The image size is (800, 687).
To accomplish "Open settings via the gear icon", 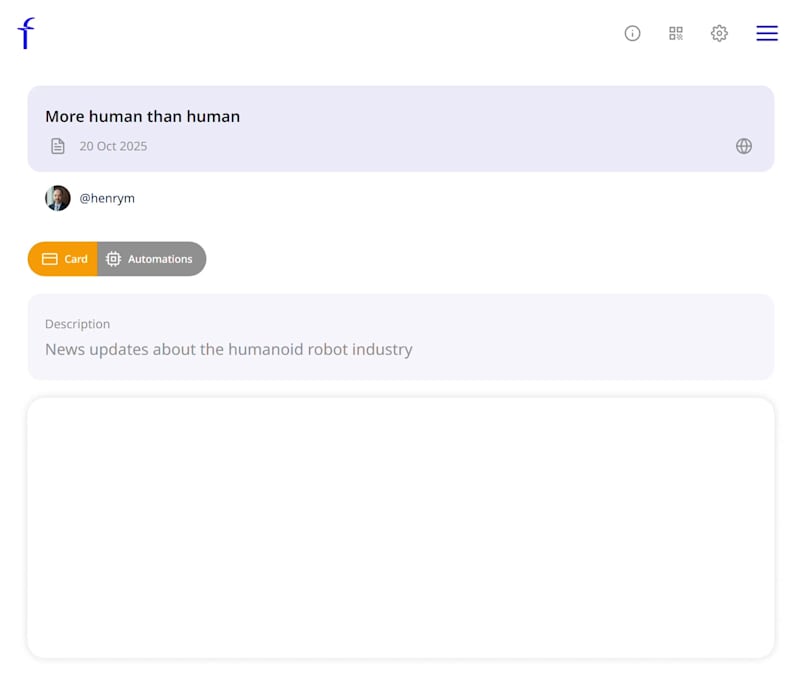I will (x=719, y=33).
